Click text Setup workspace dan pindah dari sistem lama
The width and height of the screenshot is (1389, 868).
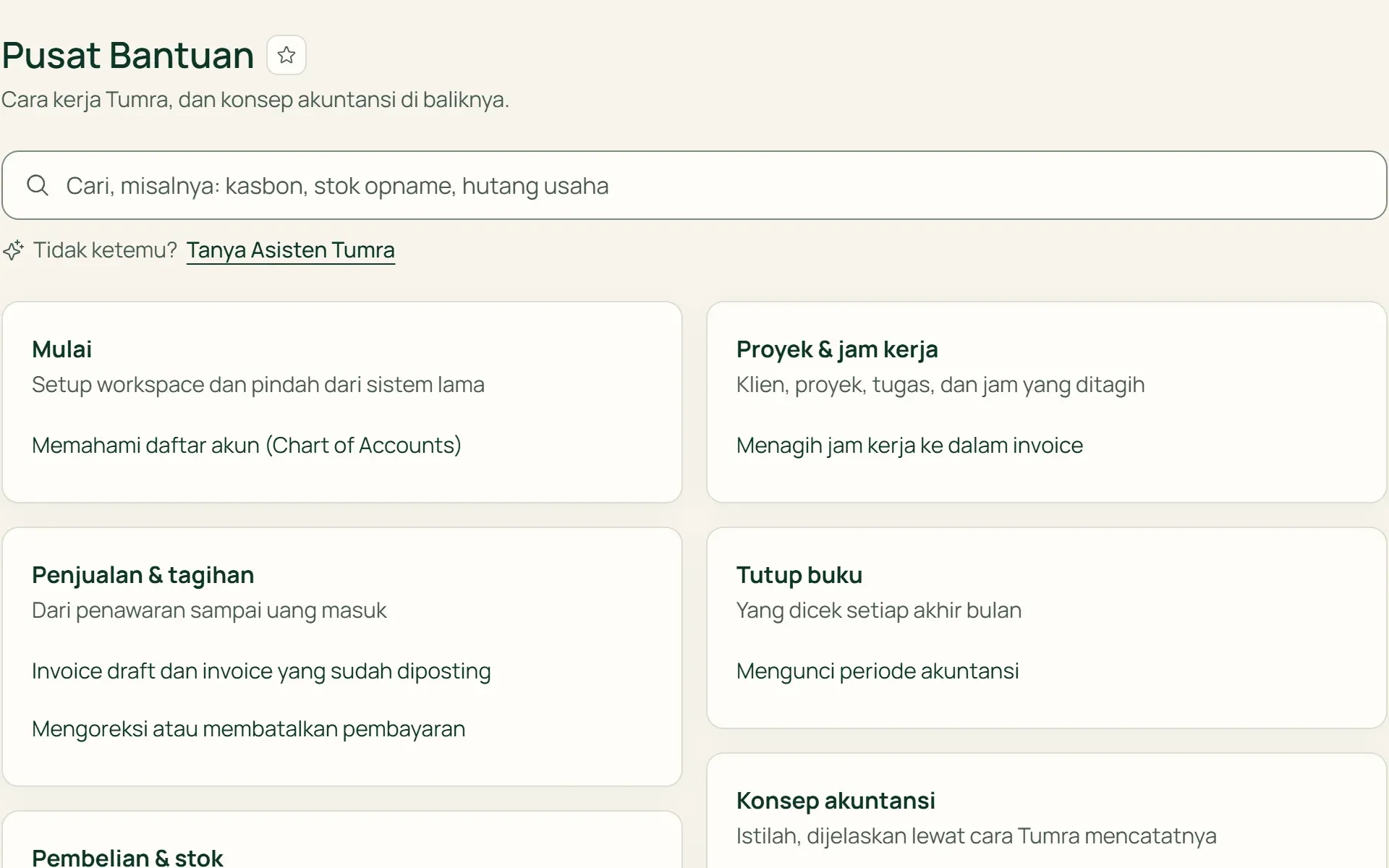click(x=258, y=385)
